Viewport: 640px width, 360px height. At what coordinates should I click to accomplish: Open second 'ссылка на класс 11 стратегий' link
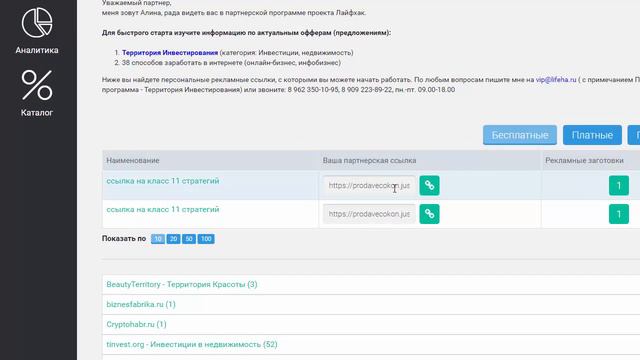coord(163,209)
